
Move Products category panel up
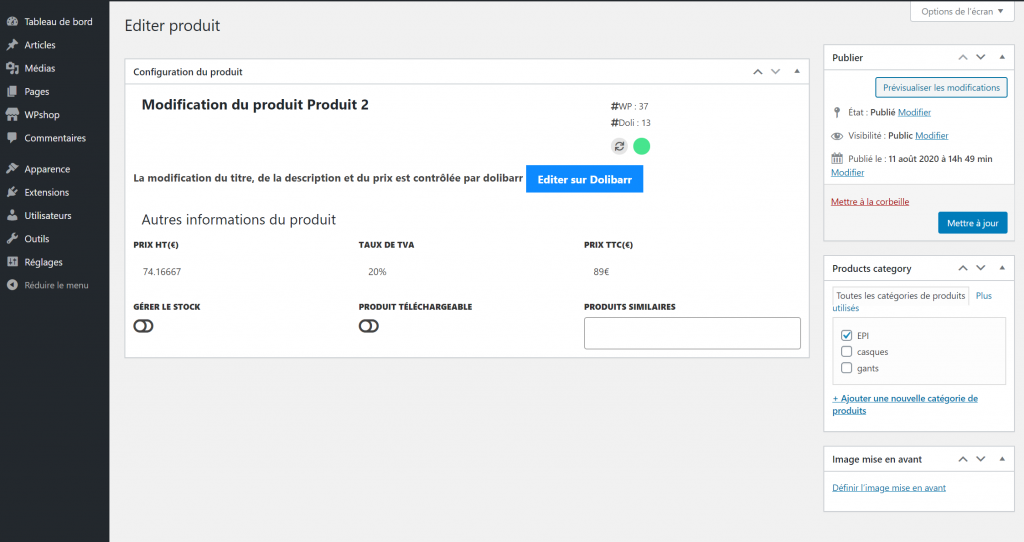pyautogui.click(x=963, y=268)
